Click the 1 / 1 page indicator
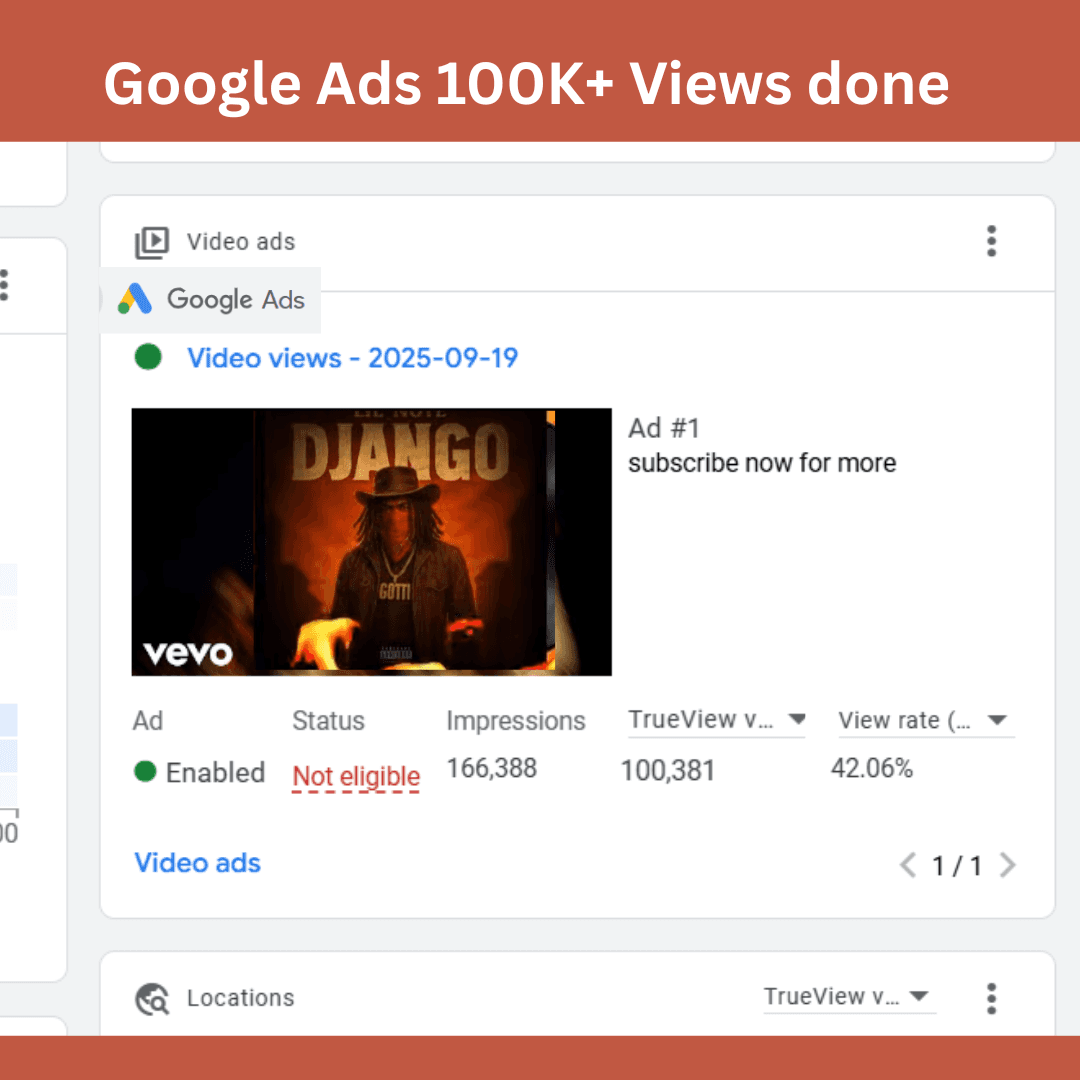The width and height of the screenshot is (1080, 1080). tap(957, 866)
